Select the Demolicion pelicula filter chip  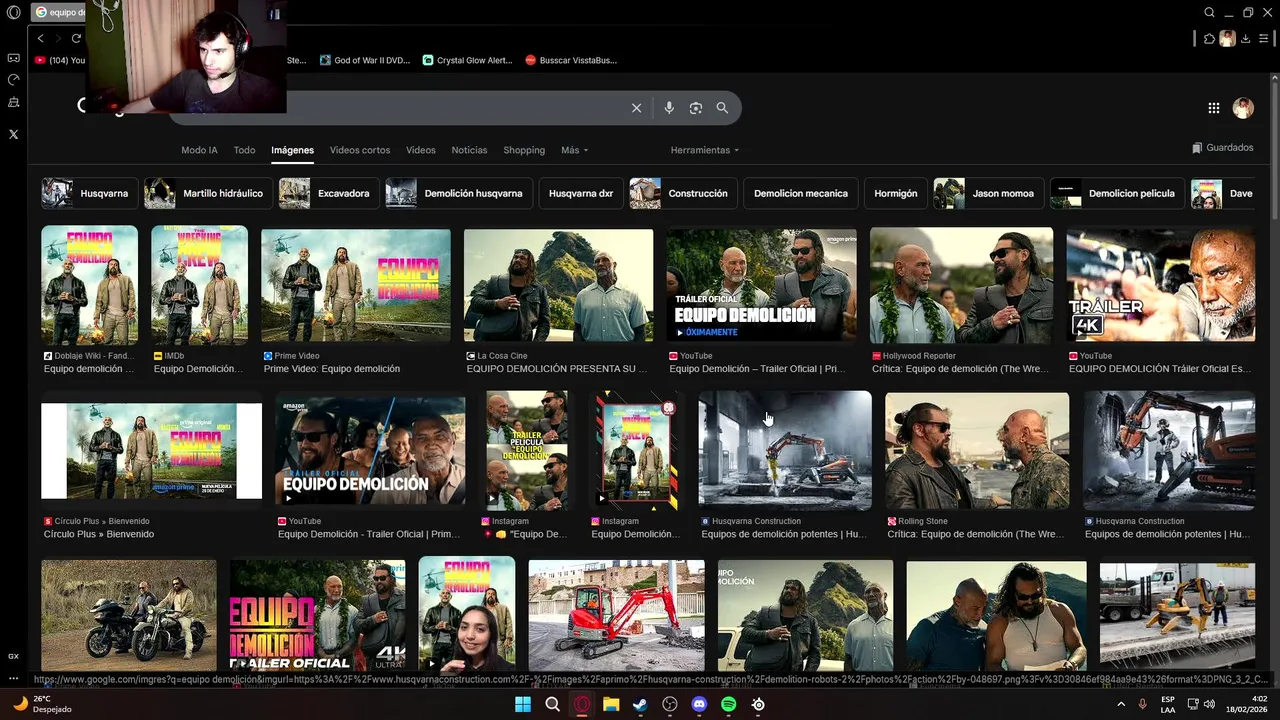1118,193
